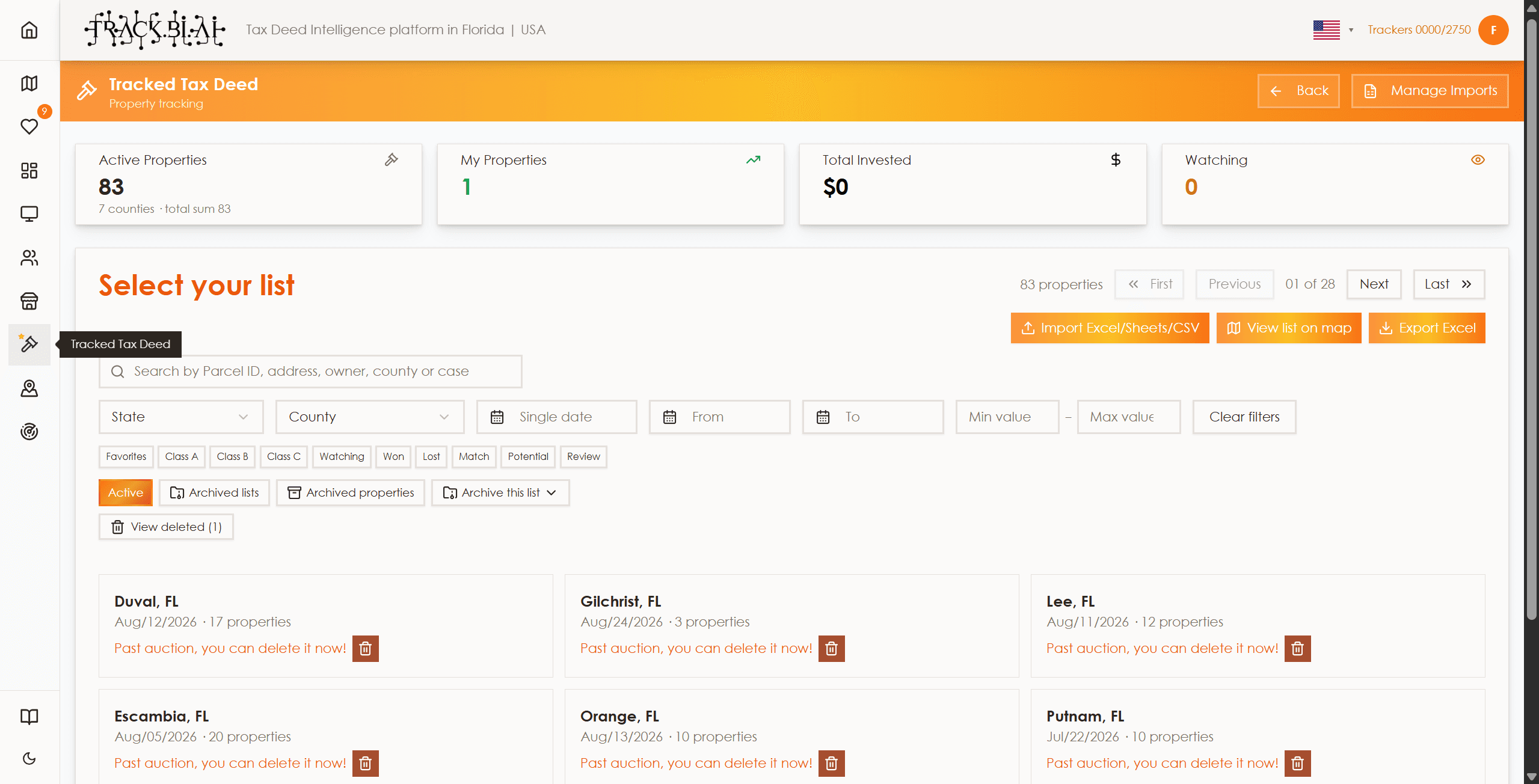Toggle the Watching filter chip
This screenshot has width=1539, height=784.
click(x=342, y=456)
